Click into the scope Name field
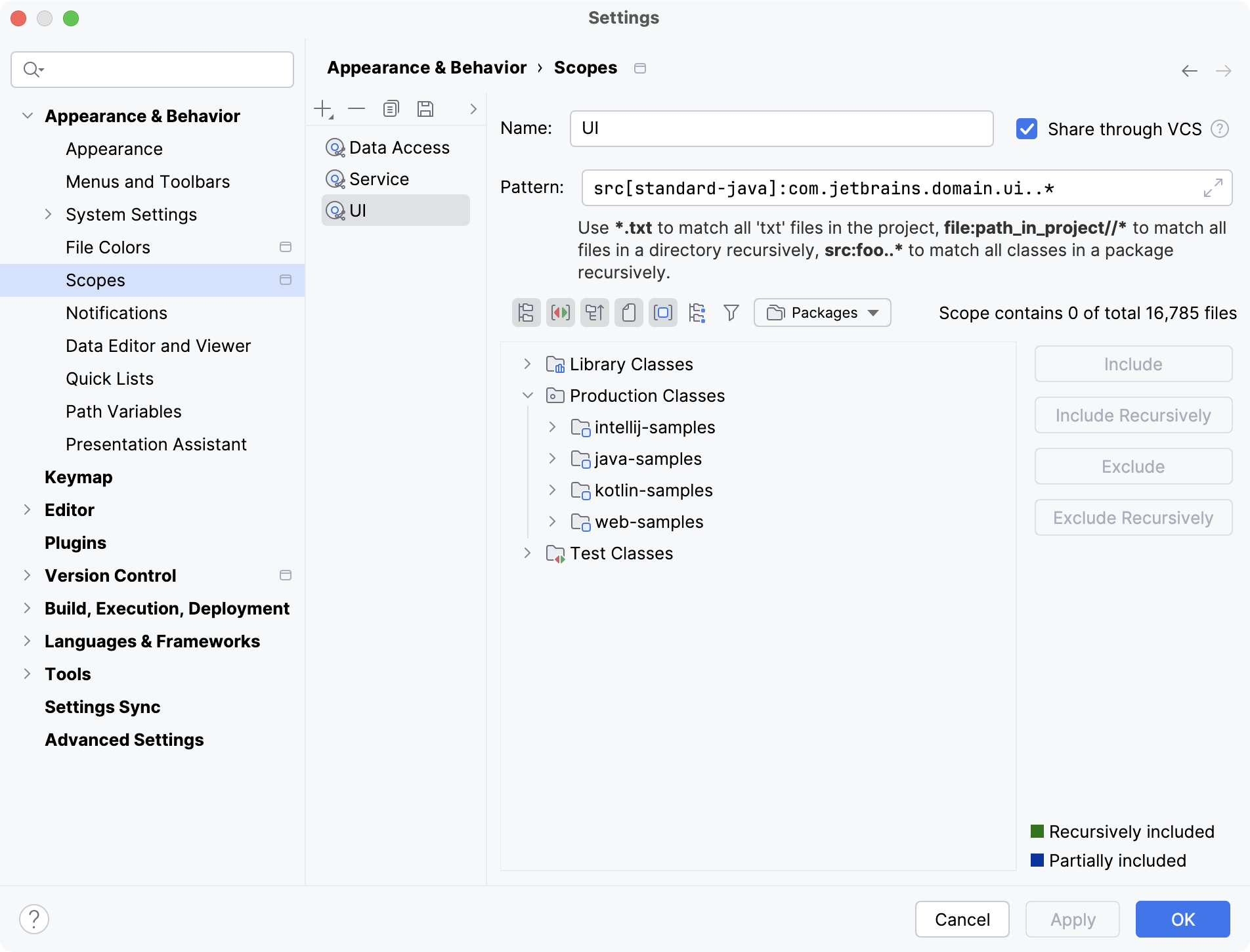The height and width of the screenshot is (952, 1250). coord(781,129)
